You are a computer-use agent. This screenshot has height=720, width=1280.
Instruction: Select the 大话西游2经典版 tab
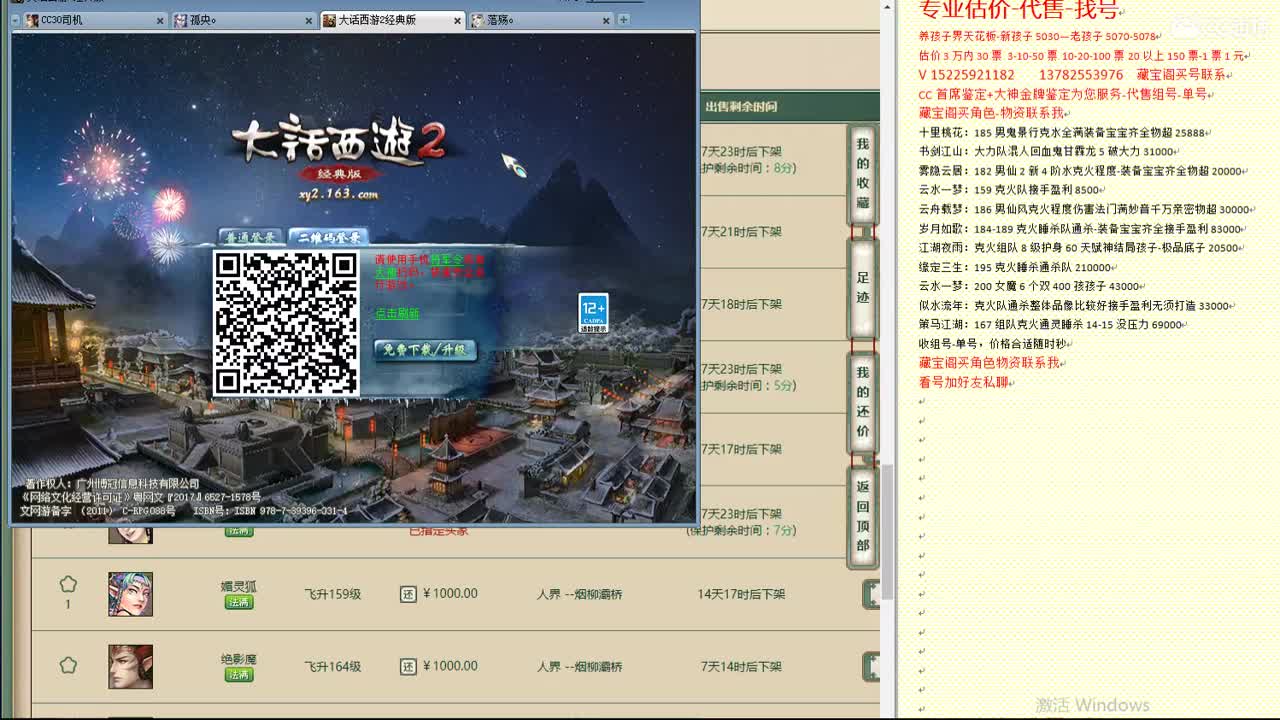click(x=393, y=20)
